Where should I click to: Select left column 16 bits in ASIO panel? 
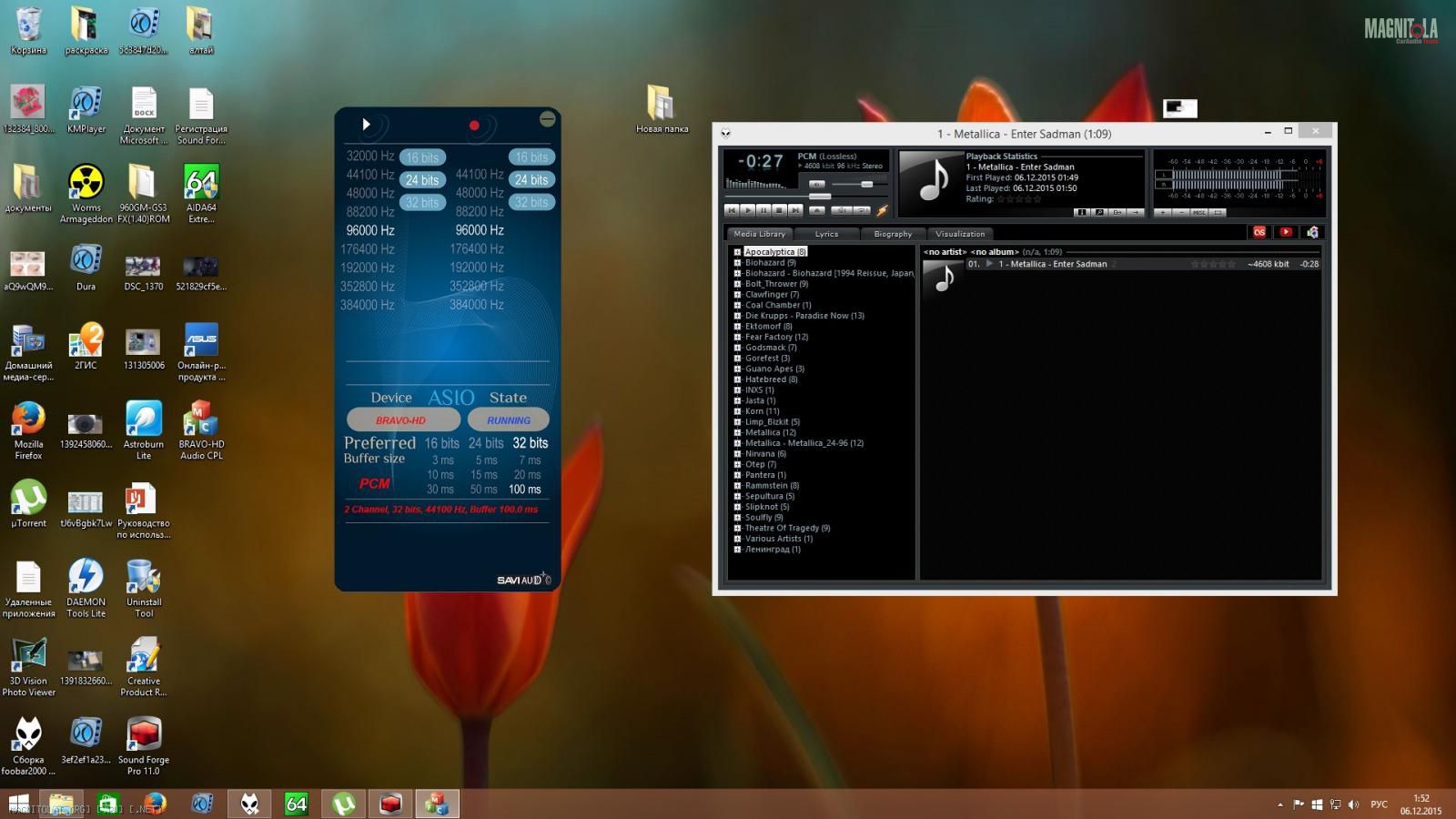pyautogui.click(x=422, y=157)
